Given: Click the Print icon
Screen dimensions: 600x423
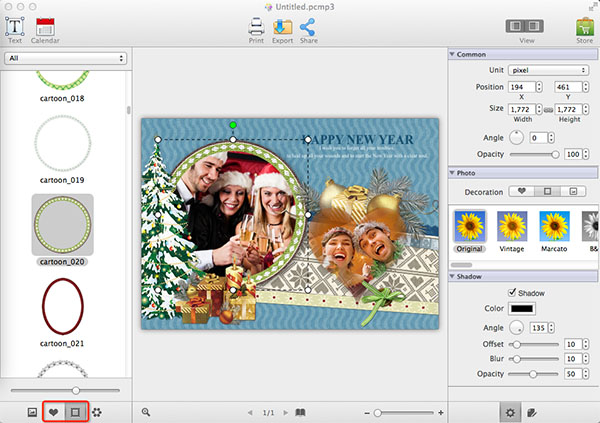Looking at the screenshot, I should click(x=257, y=27).
